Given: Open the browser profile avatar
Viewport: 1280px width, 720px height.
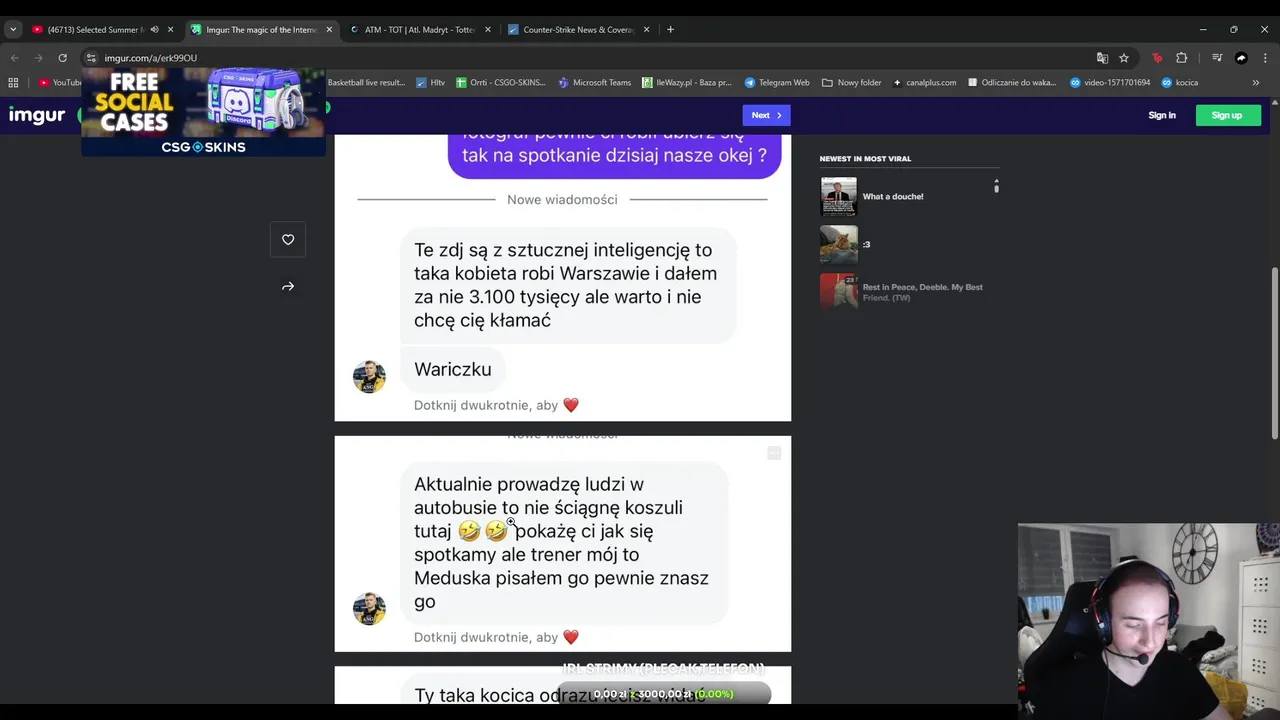Looking at the screenshot, I should 1241,58.
